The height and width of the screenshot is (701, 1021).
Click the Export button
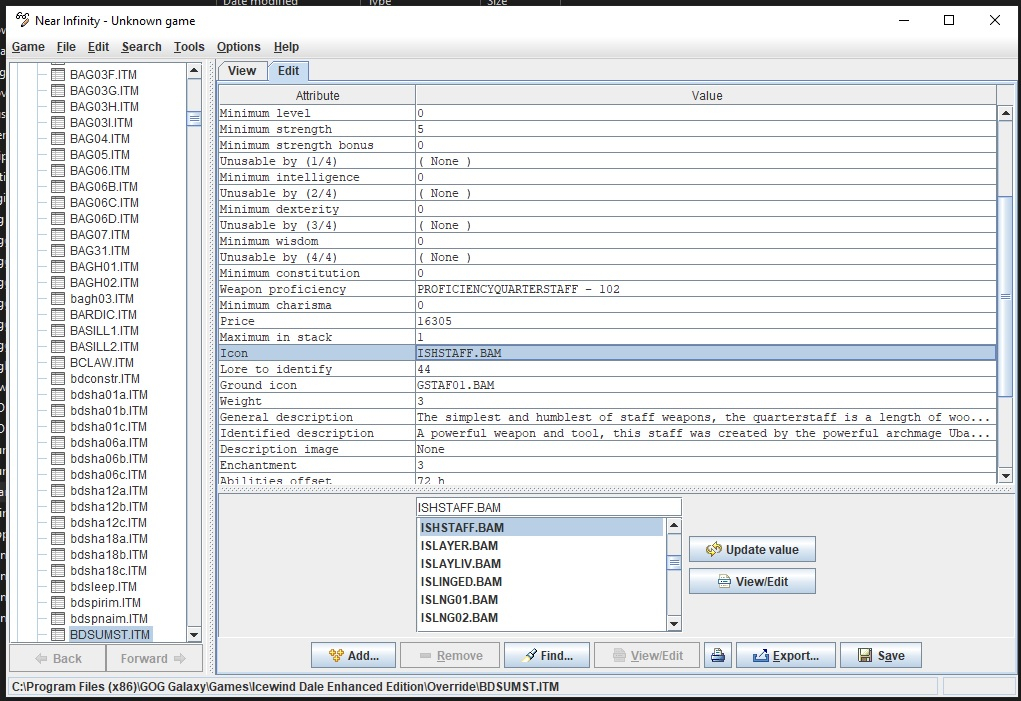tap(785, 656)
